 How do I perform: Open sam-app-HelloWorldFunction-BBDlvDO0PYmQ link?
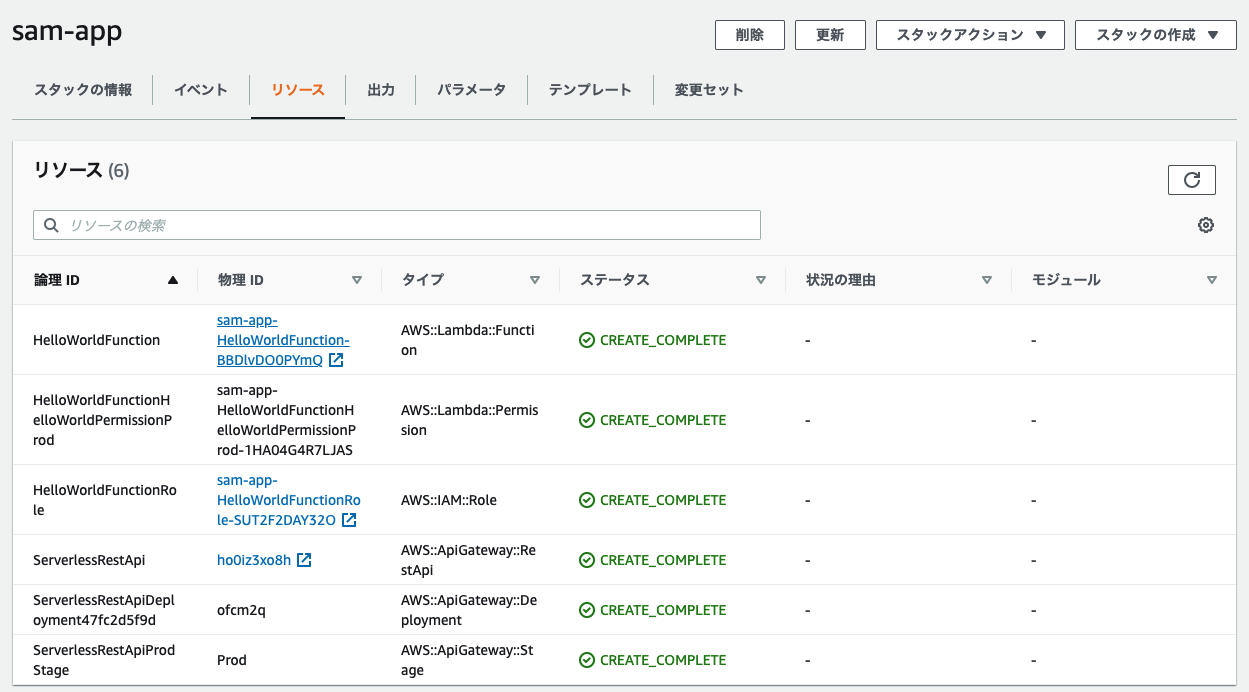[x=283, y=340]
